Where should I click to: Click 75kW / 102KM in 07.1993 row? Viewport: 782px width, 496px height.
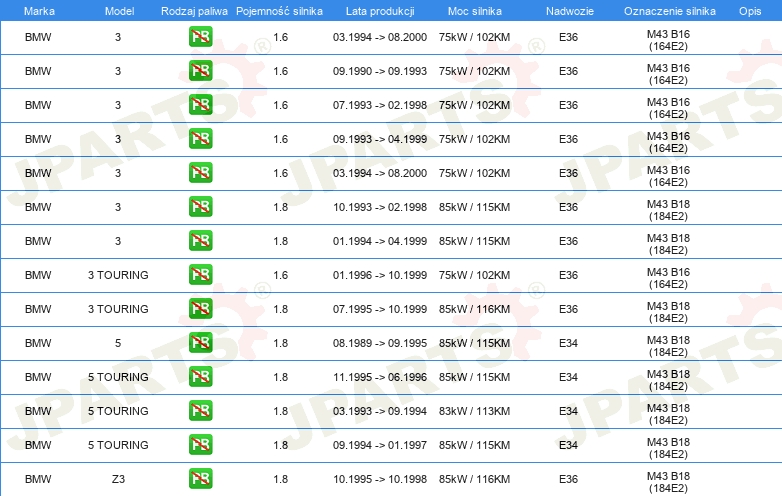pyautogui.click(x=474, y=105)
